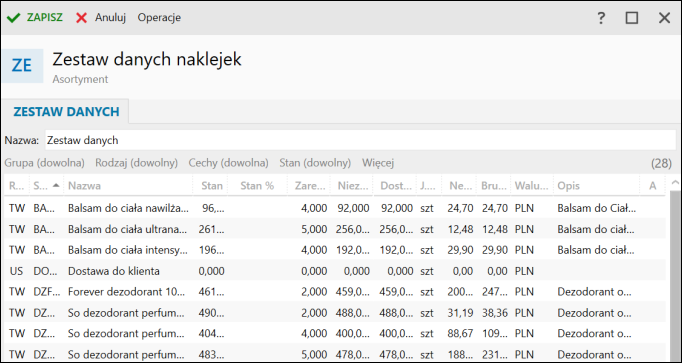Show more filters via Więcej
The width and height of the screenshot is (682, 363).
[x=378, y=163]
